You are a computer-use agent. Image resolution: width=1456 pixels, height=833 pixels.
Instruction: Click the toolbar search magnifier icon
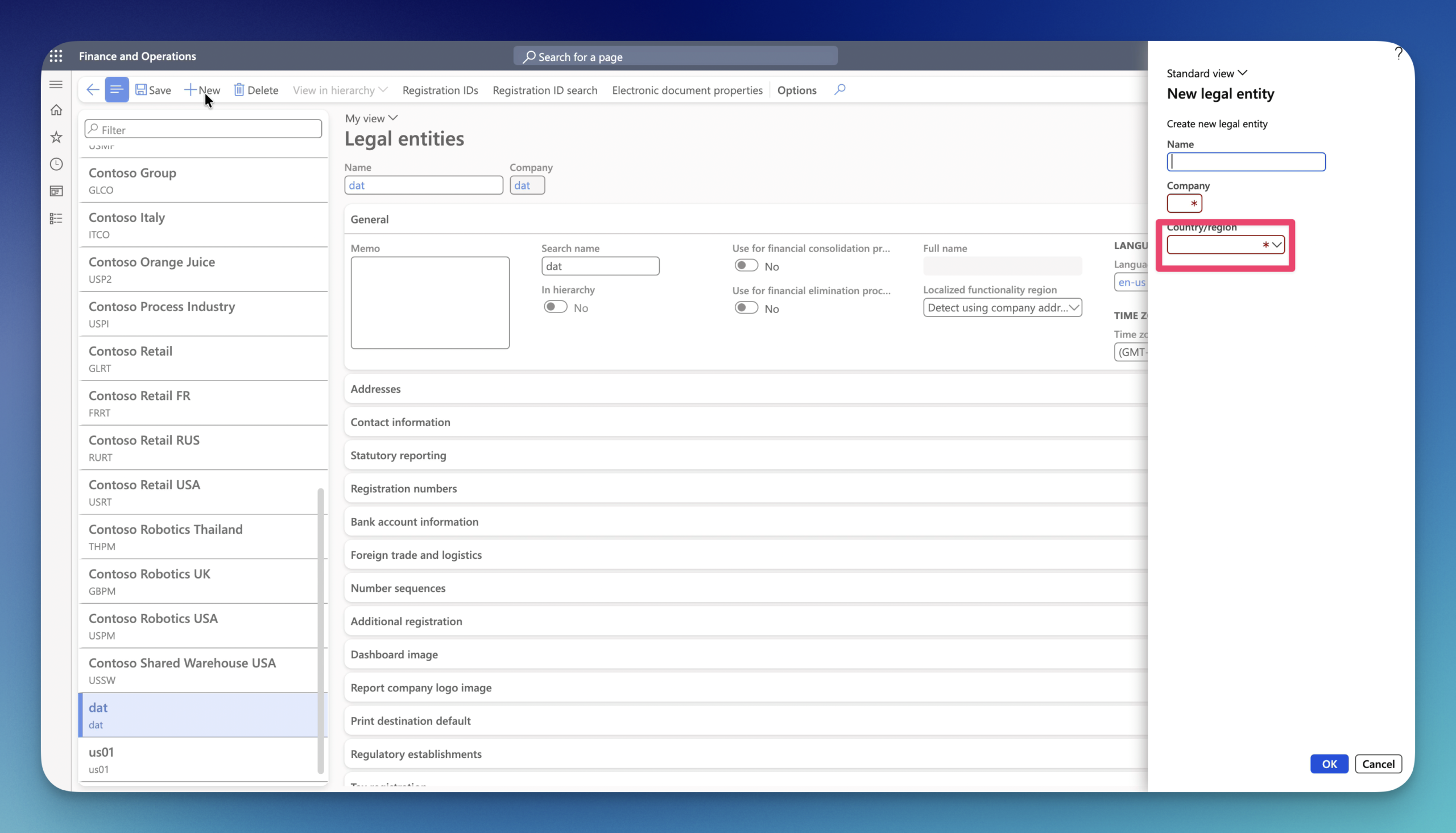coord(839,90)
